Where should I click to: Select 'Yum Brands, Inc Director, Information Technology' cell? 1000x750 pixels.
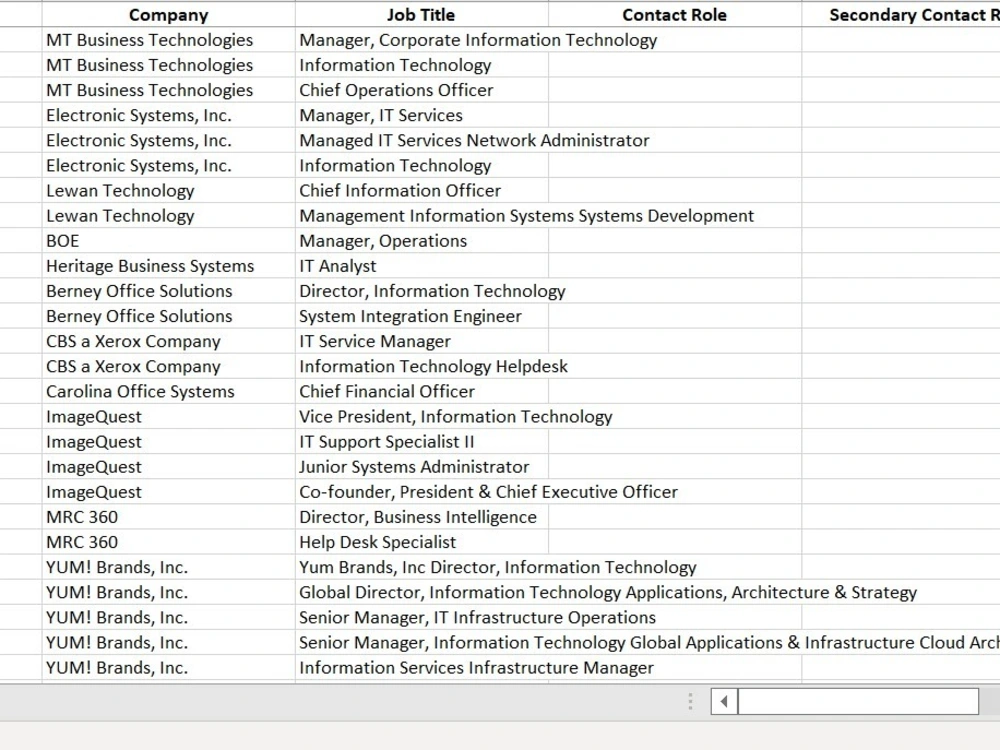(421, 567)
